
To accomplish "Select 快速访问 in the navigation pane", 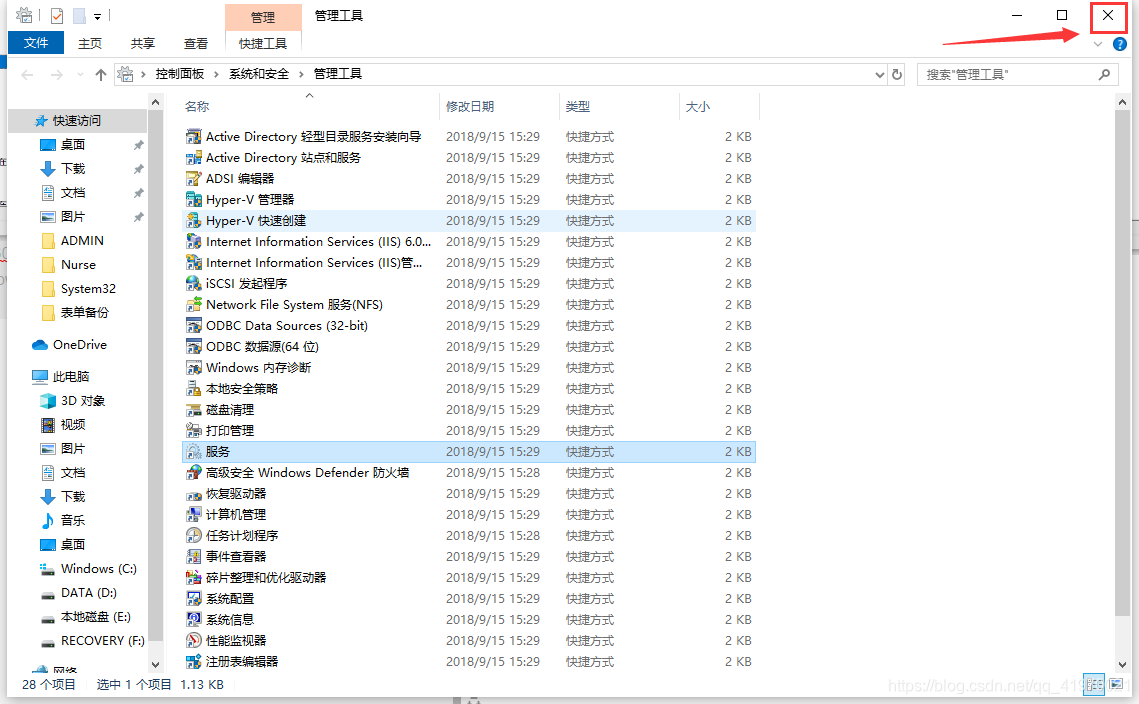I will point(76,121).
